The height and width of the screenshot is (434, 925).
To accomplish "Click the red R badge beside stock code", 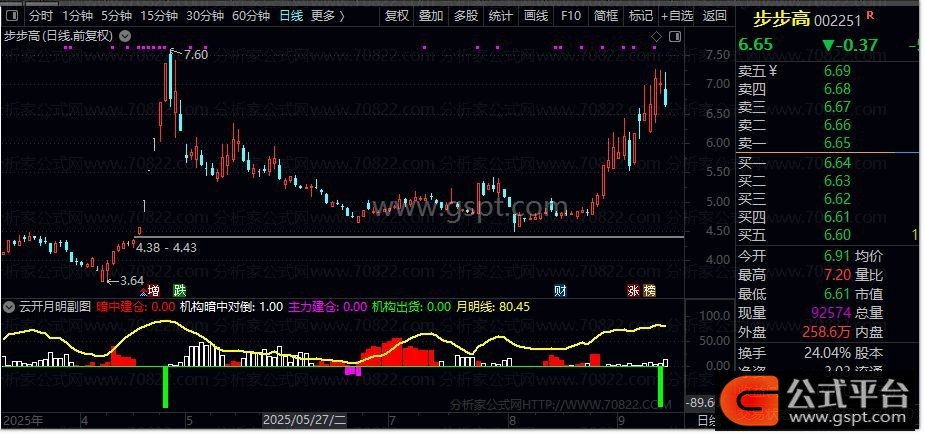I will click(869, 15).
